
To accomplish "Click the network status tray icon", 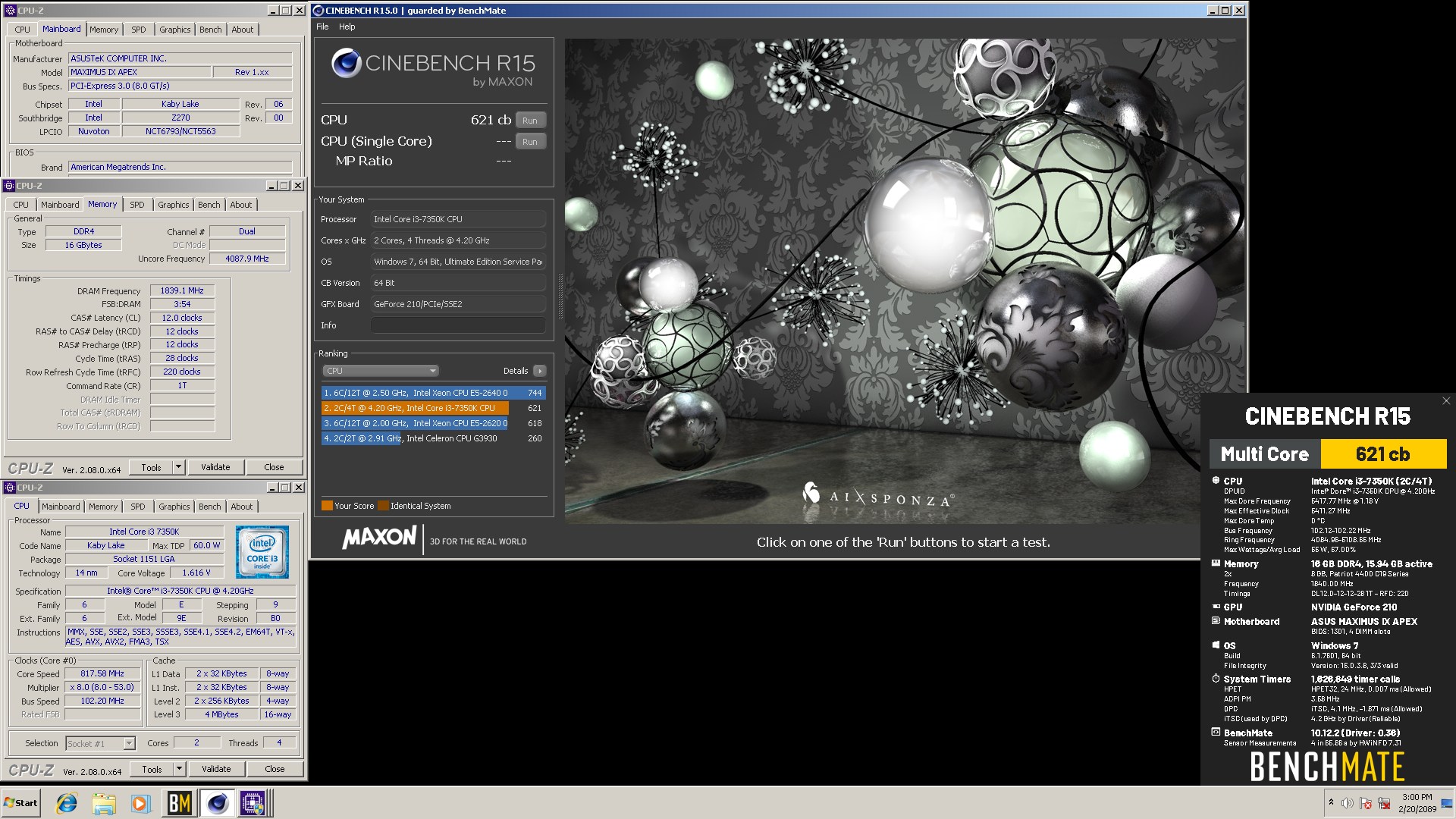I will pyautogui.click(x=1384, y=803).
